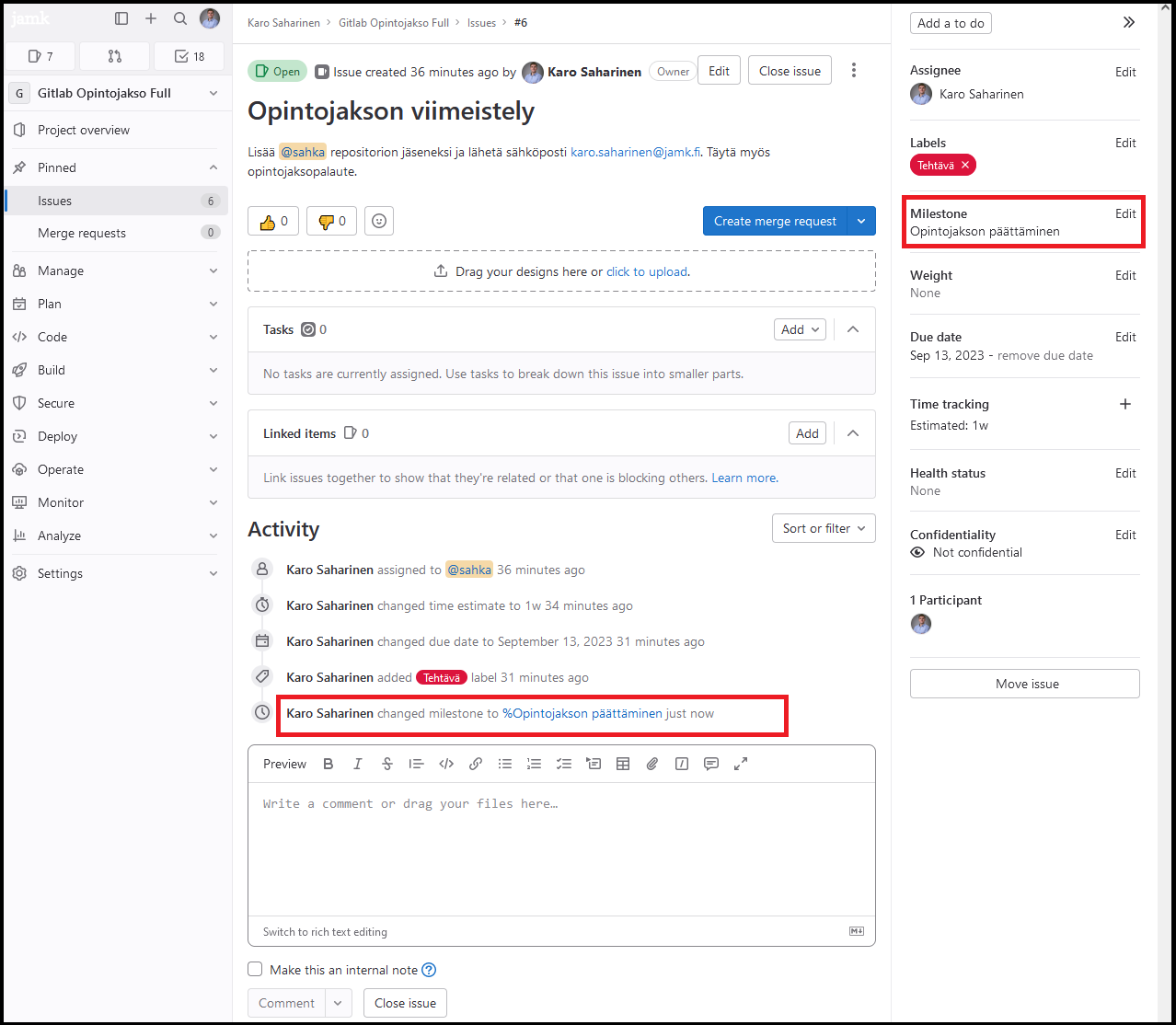Open Merge requests in the sidebar
Image resolution: width=1176 pixels, height=1025 pixels.
coord(82,233)
